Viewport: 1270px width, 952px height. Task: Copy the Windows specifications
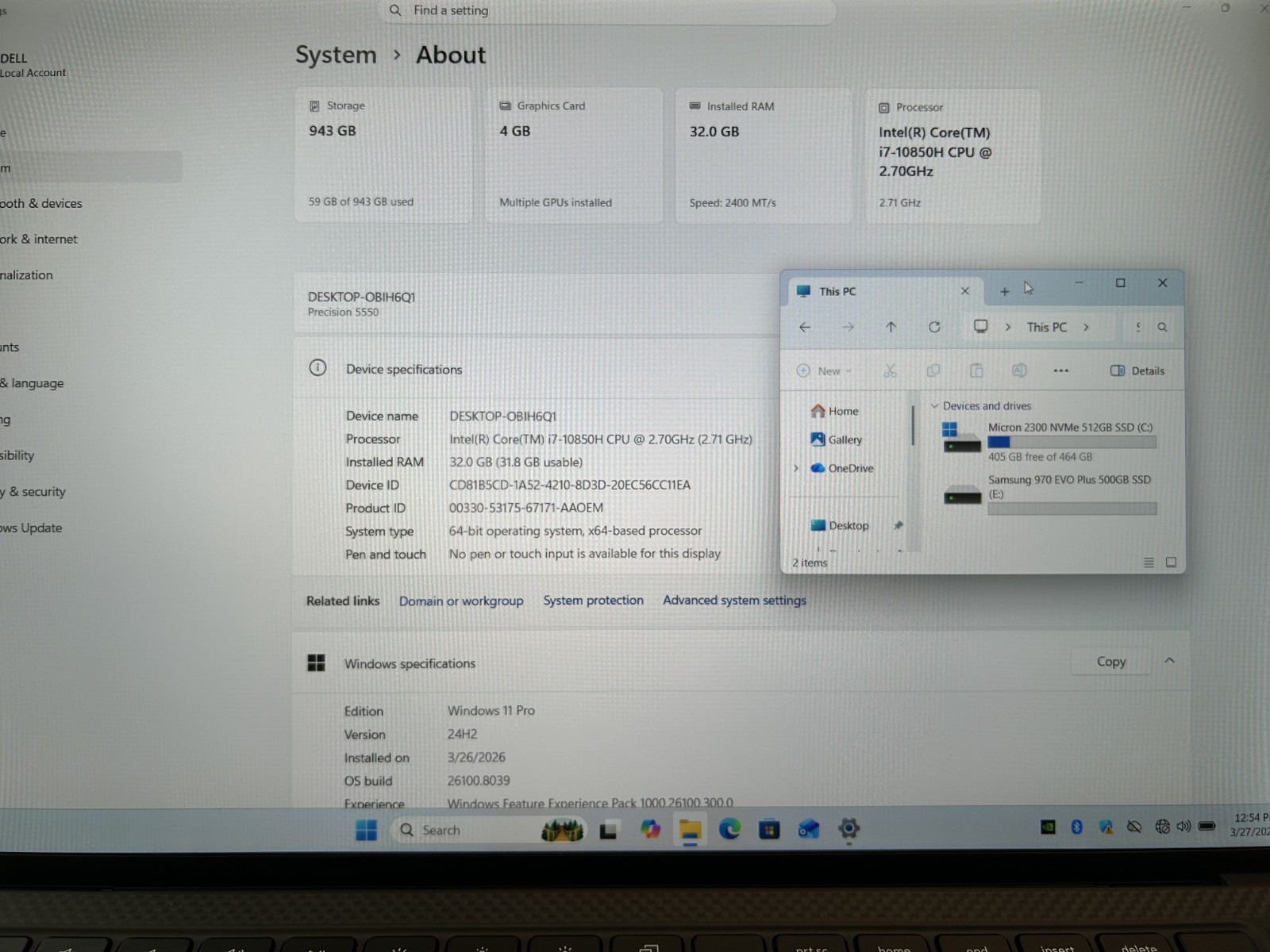click(1111, 661)
